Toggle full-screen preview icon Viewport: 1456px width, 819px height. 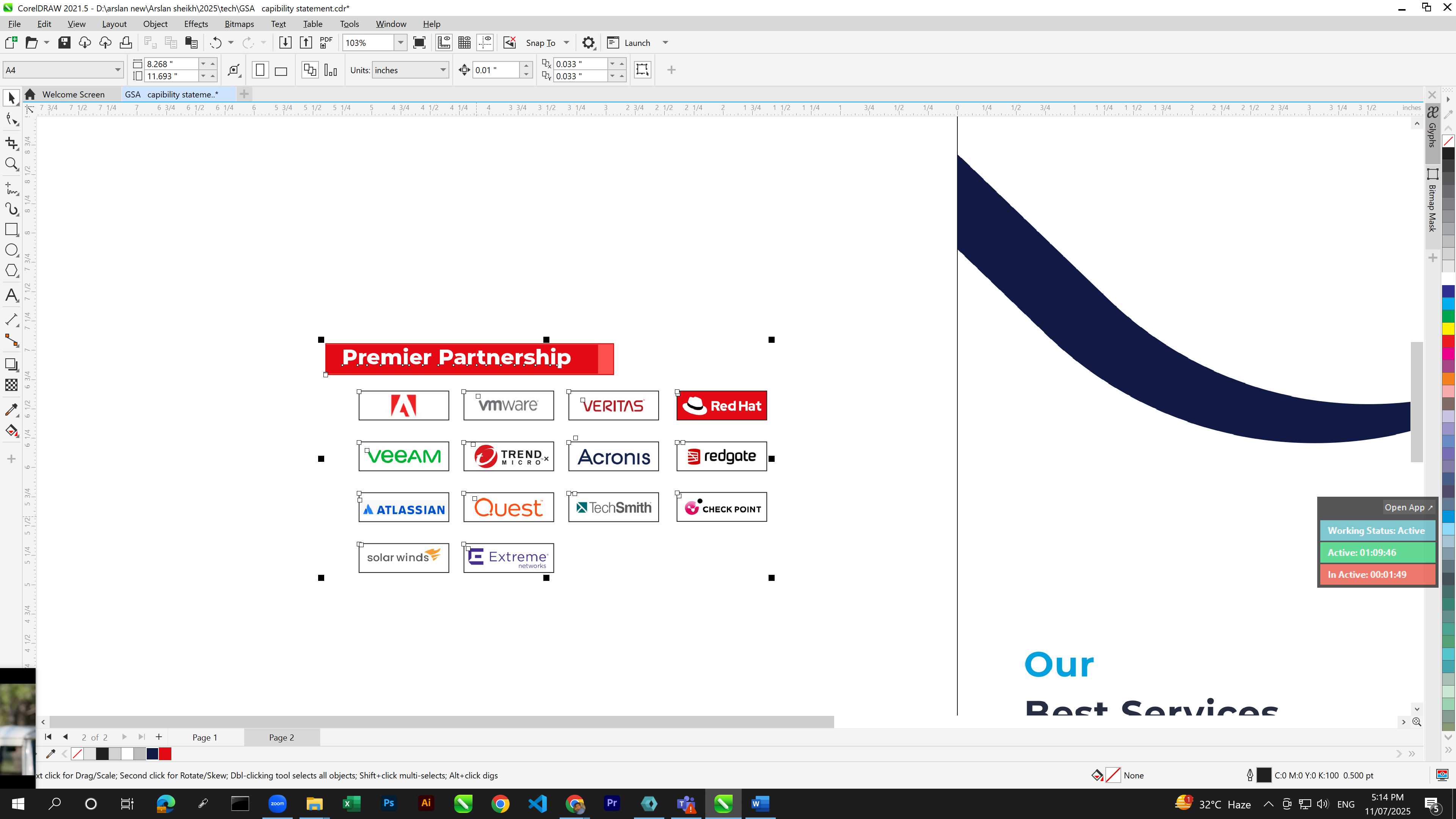pyautogui.click(x=419, y=42)
